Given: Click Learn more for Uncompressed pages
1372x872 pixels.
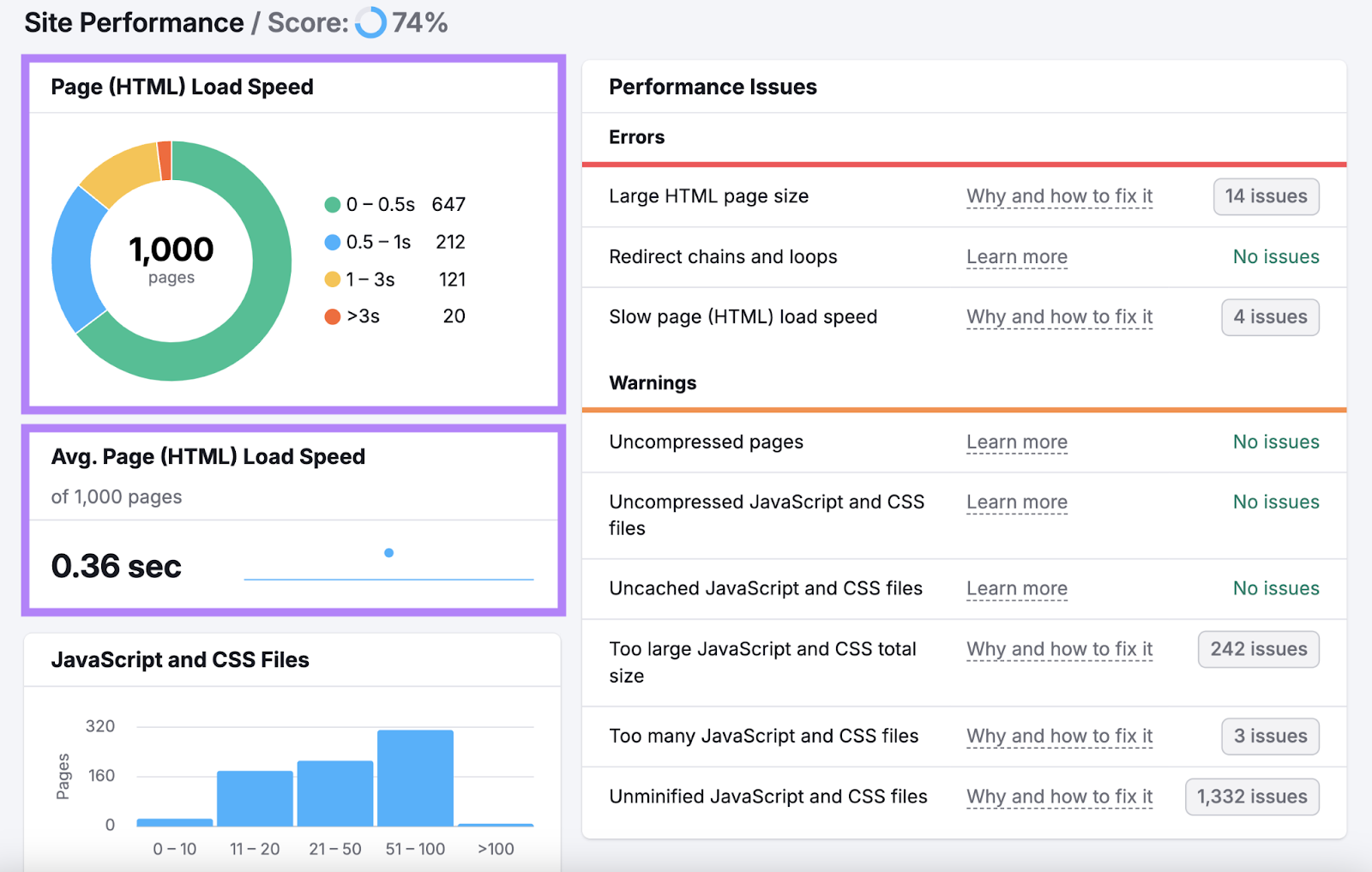Looking at the screenshot, I should pos(1017,442).
